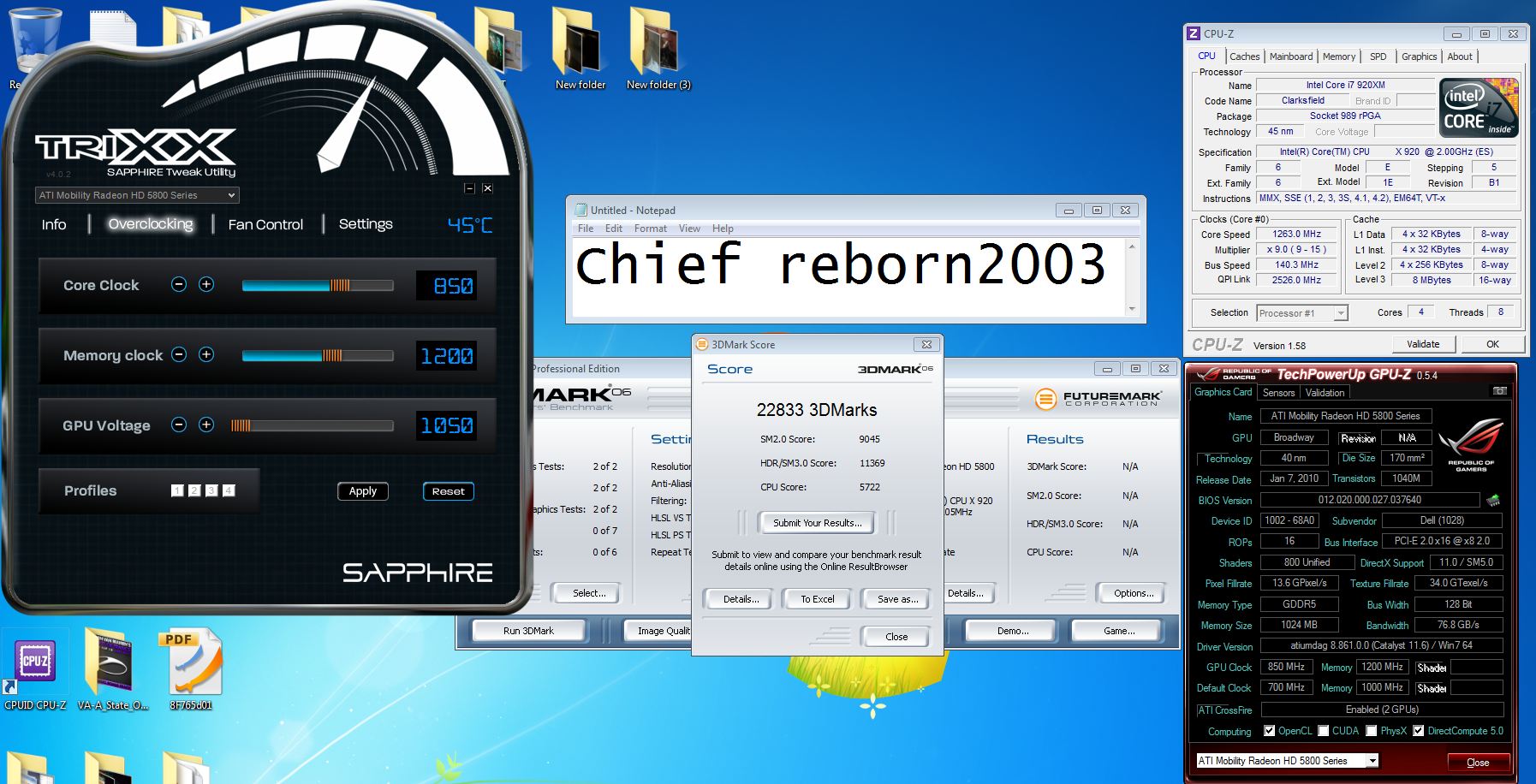Click Save as in 3DMark Score
This screenshot has height=784, width=1536.
[897, 599]
